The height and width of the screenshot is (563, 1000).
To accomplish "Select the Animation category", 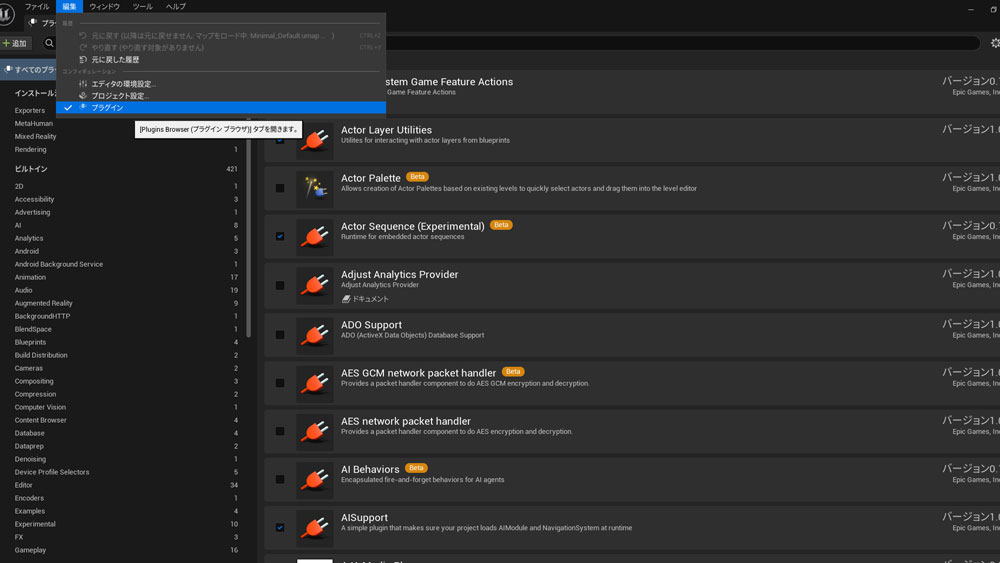I will 30,277.
